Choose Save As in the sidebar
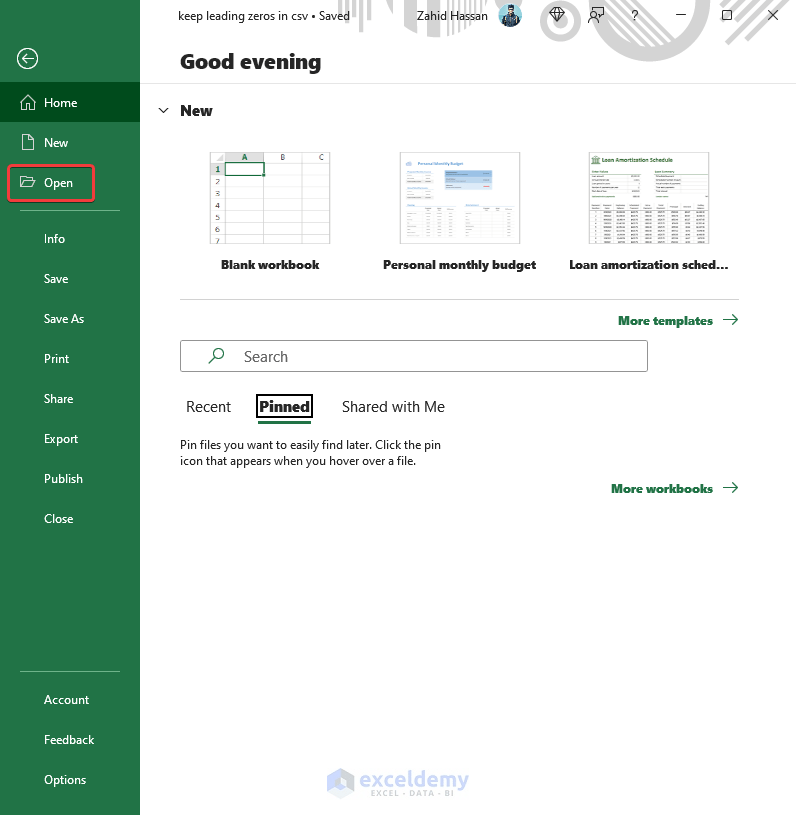The image size is (796, 815). (63, 319)
